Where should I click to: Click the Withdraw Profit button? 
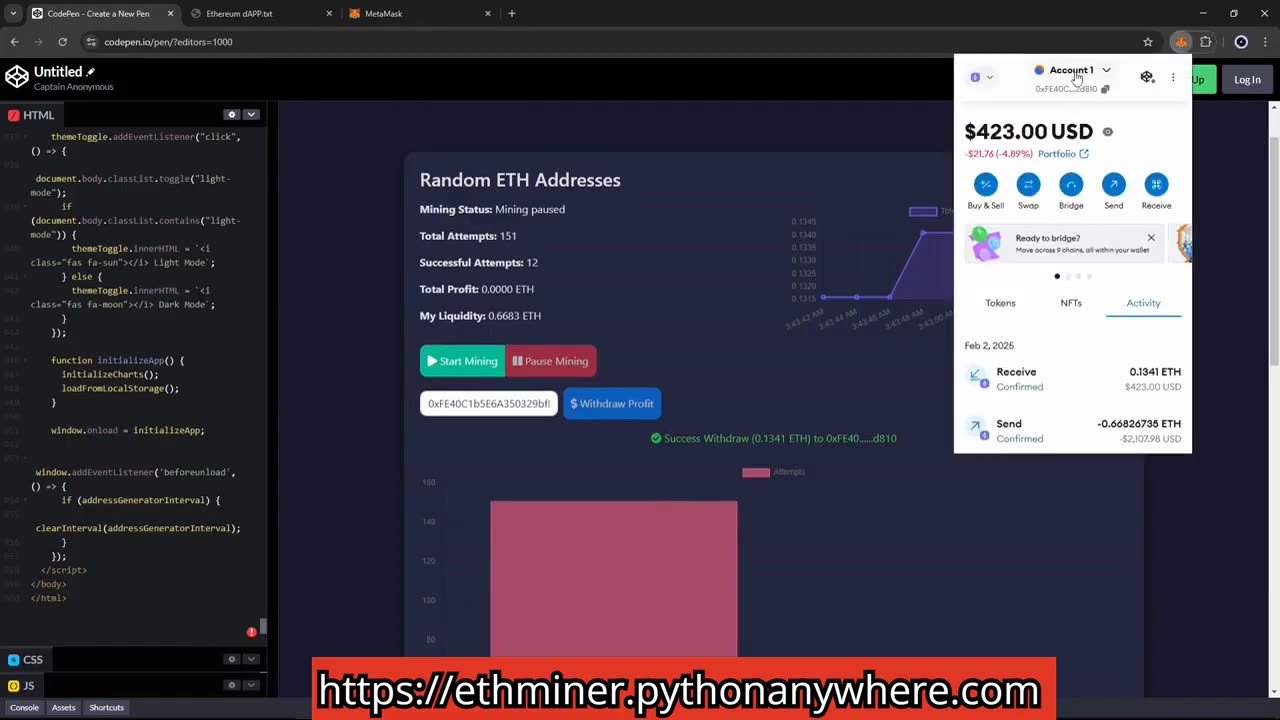pyautogui.click(x=612, y=404)
